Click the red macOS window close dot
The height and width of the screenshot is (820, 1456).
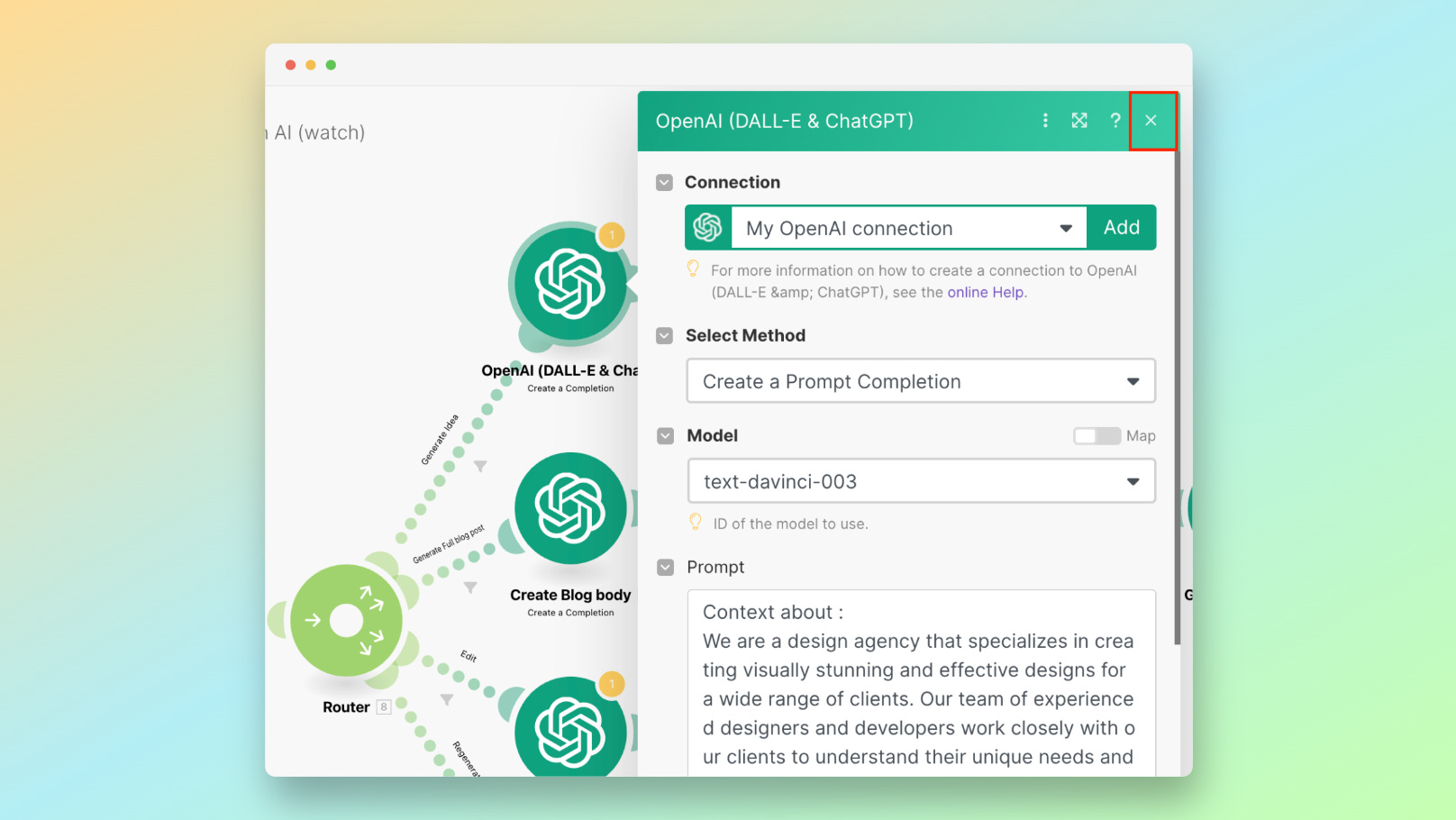click(x=290, y=65)
